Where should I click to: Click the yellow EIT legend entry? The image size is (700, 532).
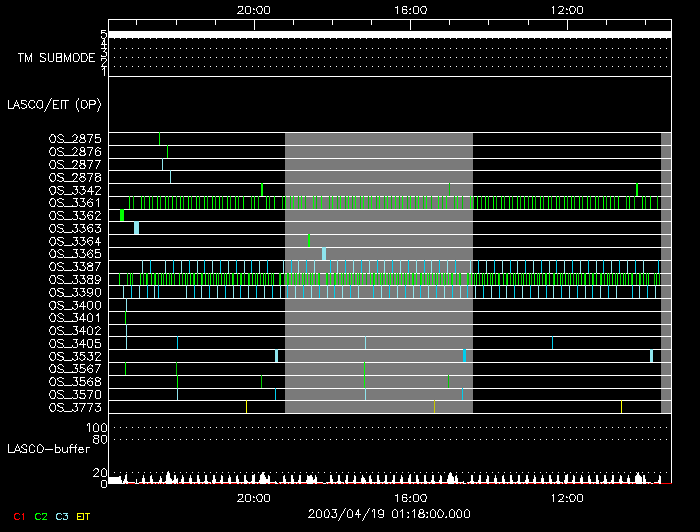click(x=83, y=517)
